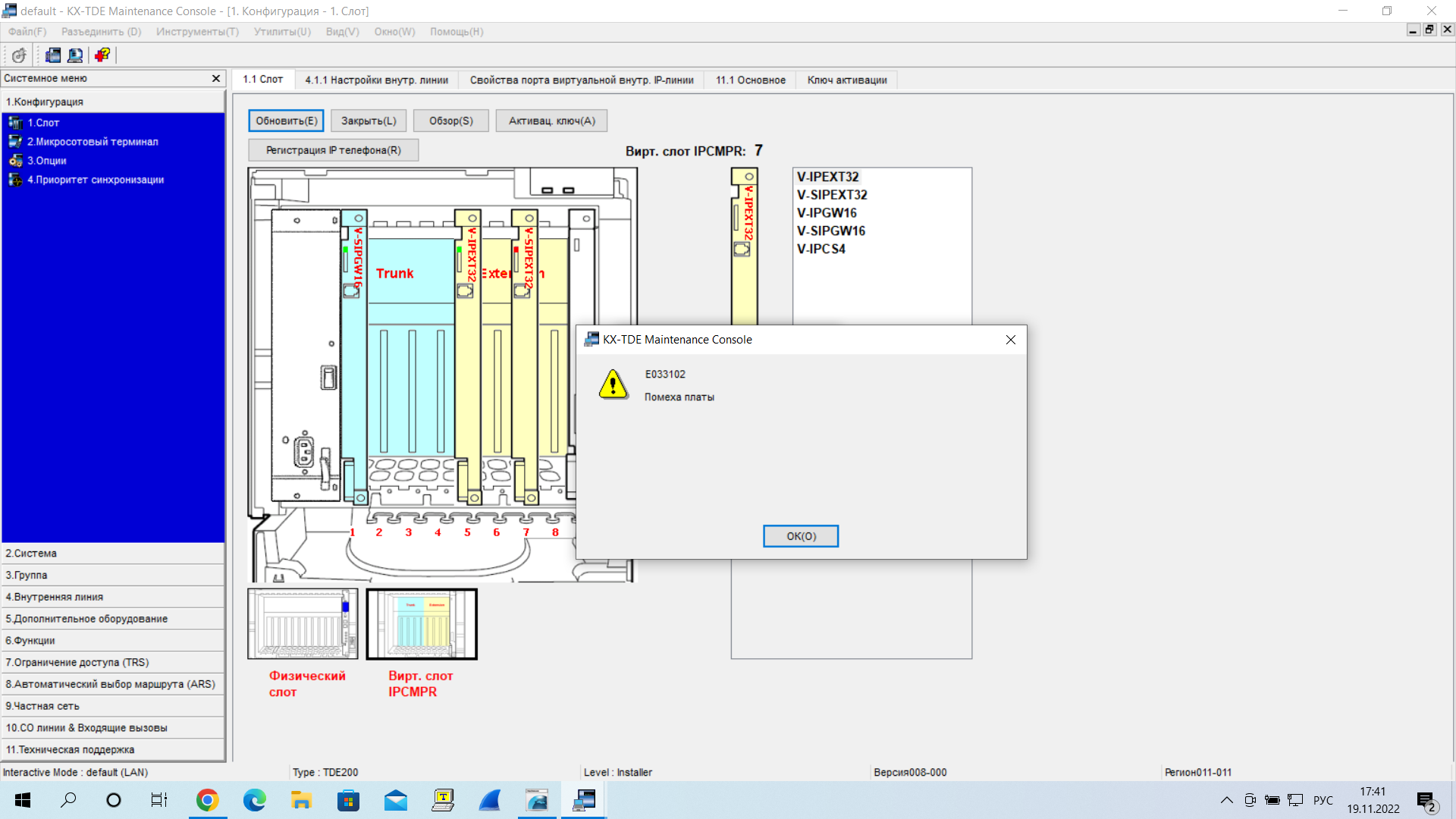Screen dimensions: 1456x819
Task: Open the Помощь(H) menu
Action: [457, 32]
